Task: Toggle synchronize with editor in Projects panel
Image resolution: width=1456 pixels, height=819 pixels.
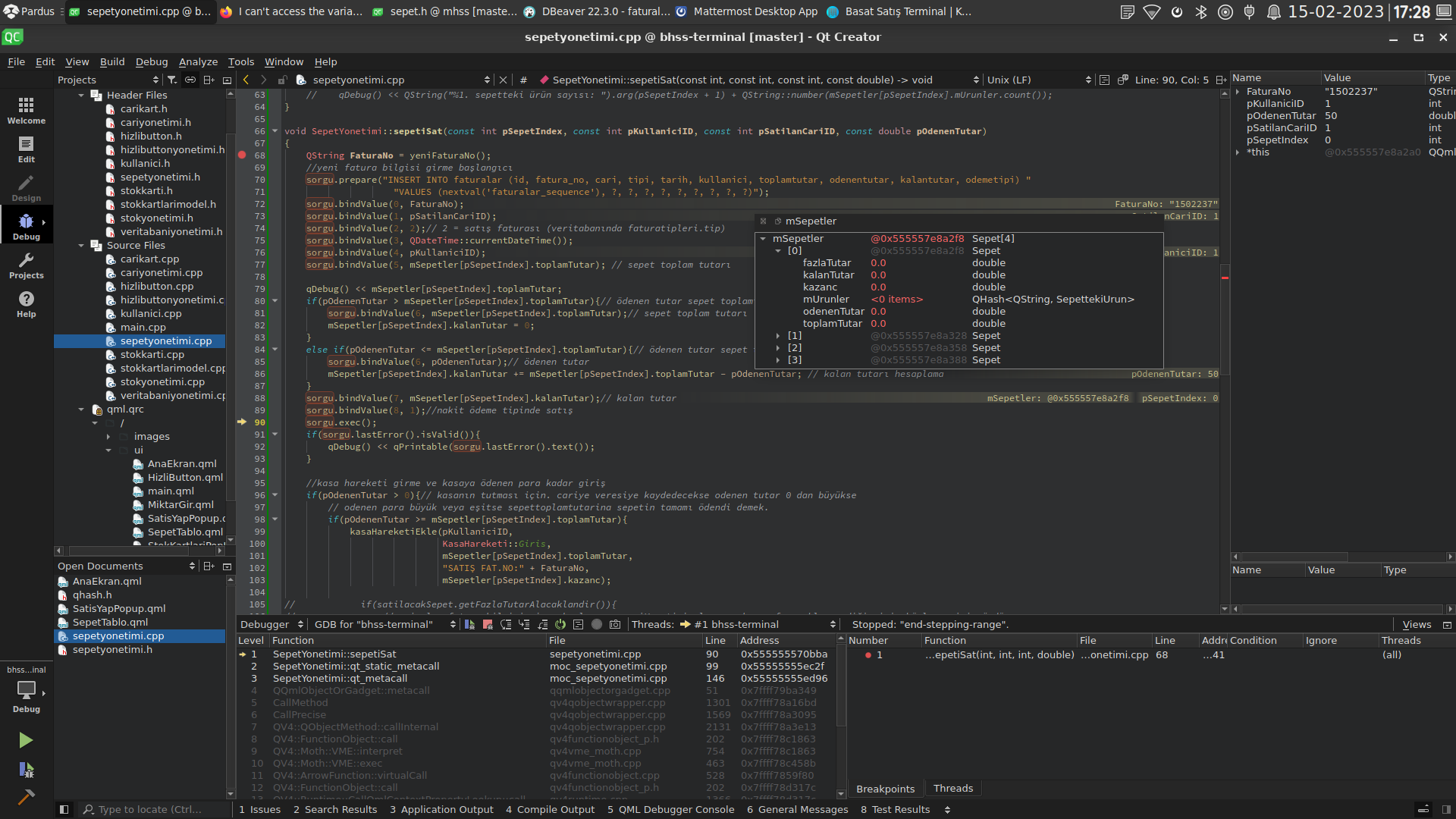Action: [x=190, y=79]
